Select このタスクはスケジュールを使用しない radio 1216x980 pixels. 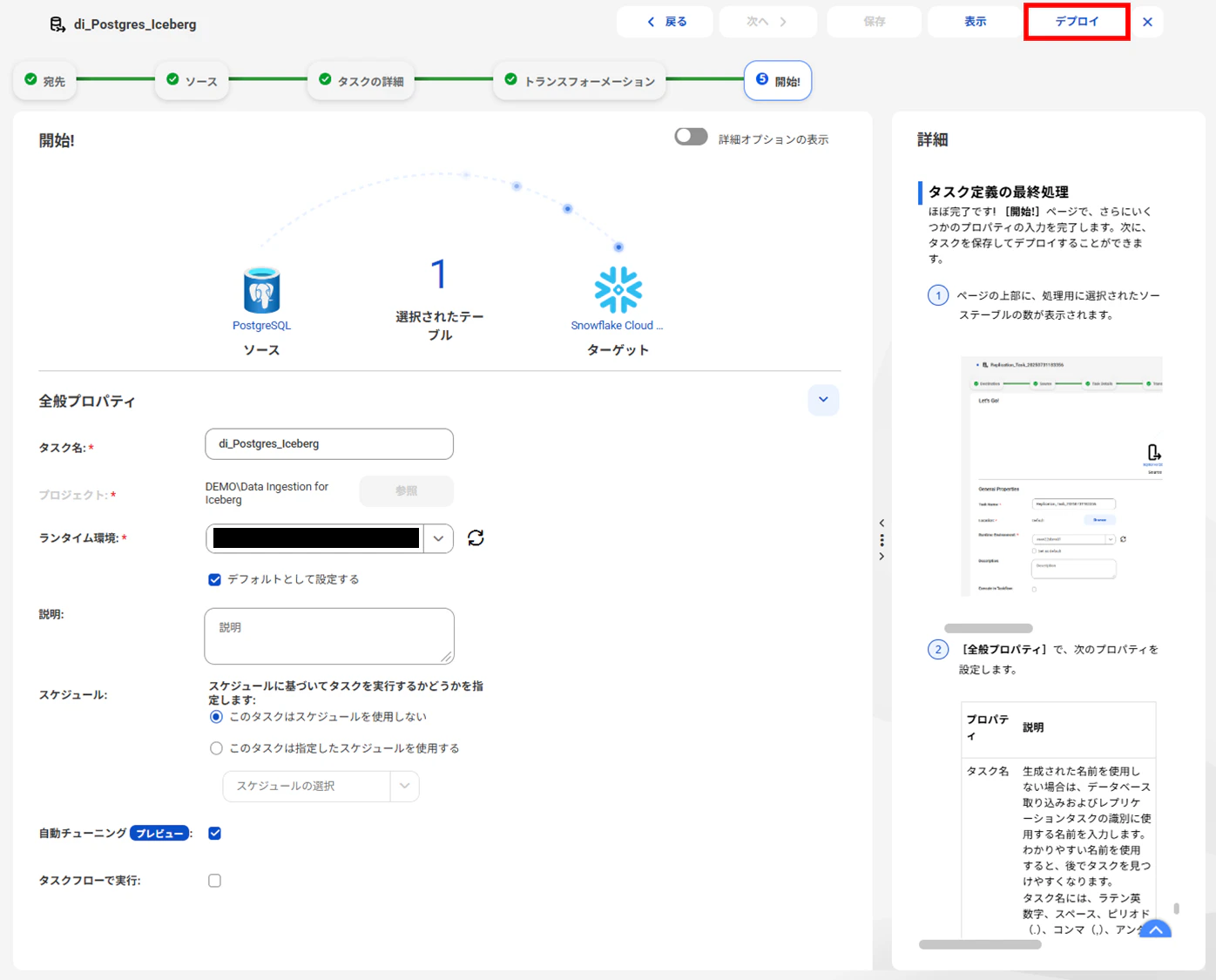click(x=216, y=717)
